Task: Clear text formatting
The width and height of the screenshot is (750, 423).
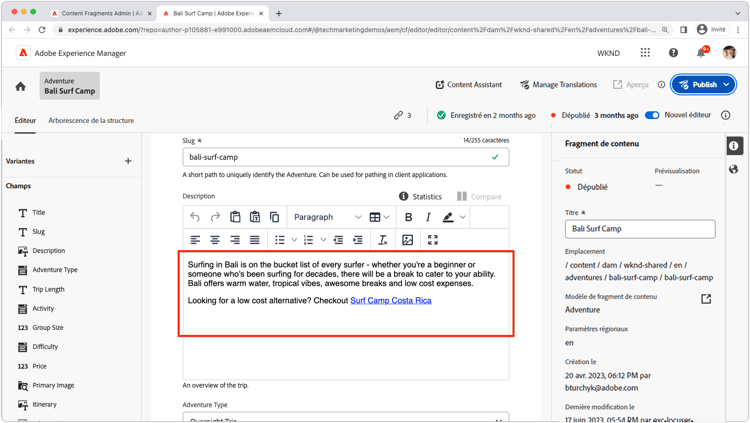Action: (383, 240)
